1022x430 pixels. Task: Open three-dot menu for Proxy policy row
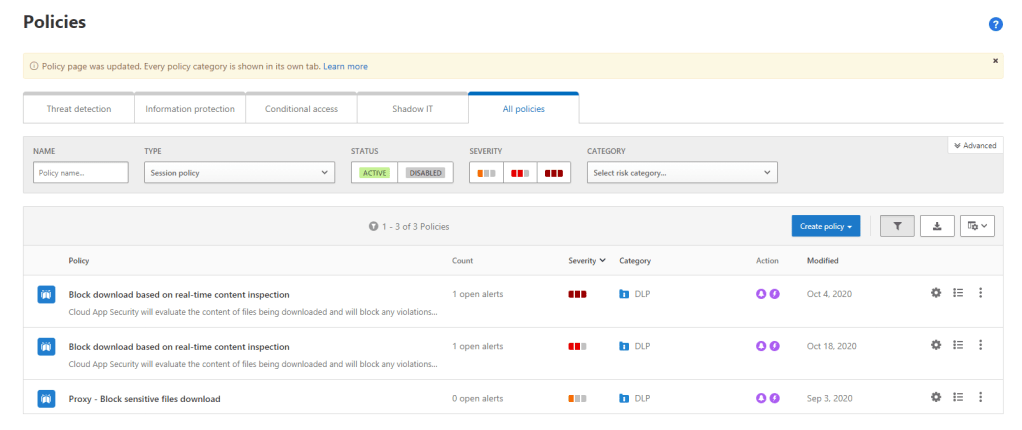click(x=980, y=397)
